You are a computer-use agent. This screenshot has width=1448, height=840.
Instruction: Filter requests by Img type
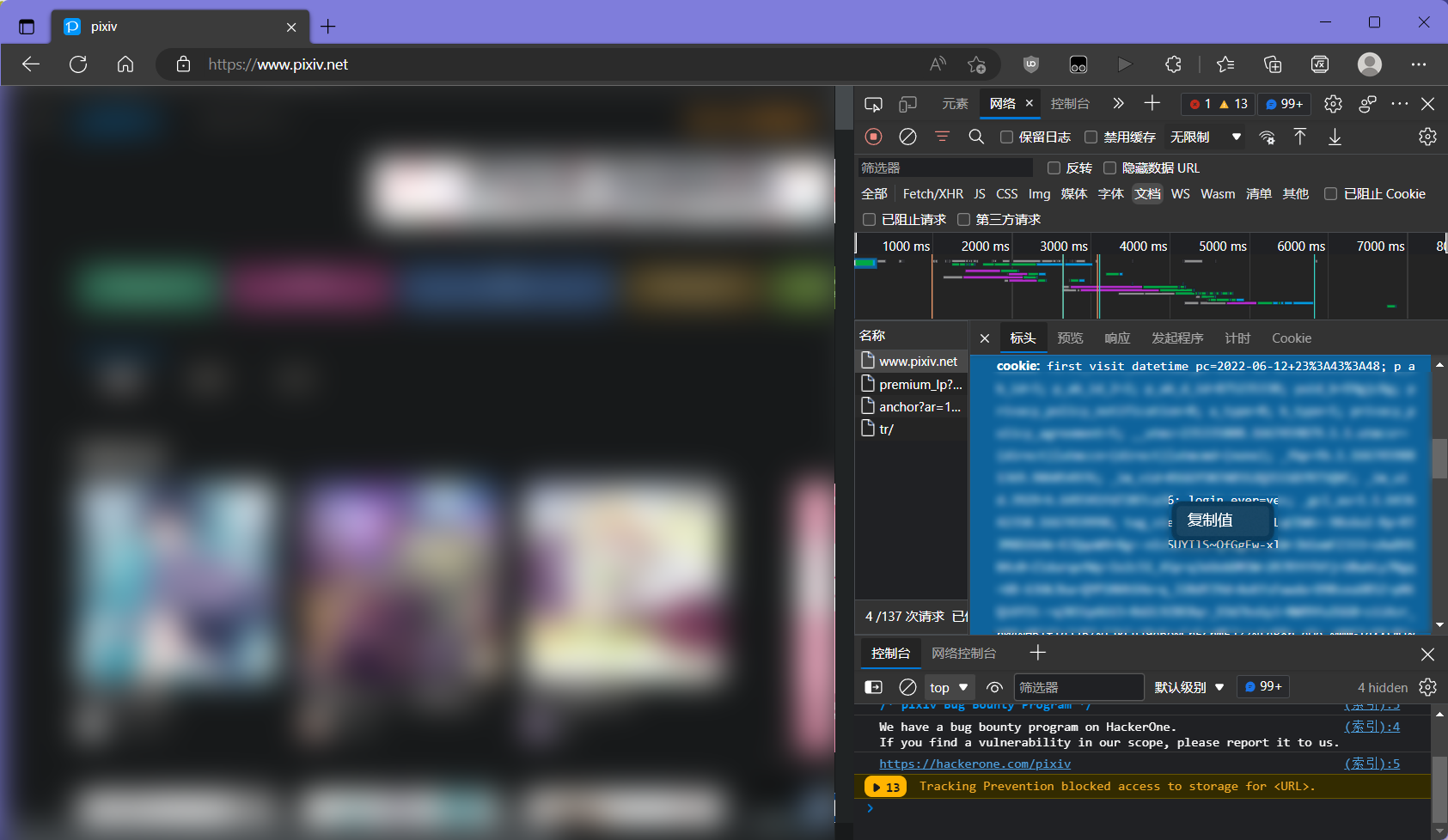[x=1040, y=194]
